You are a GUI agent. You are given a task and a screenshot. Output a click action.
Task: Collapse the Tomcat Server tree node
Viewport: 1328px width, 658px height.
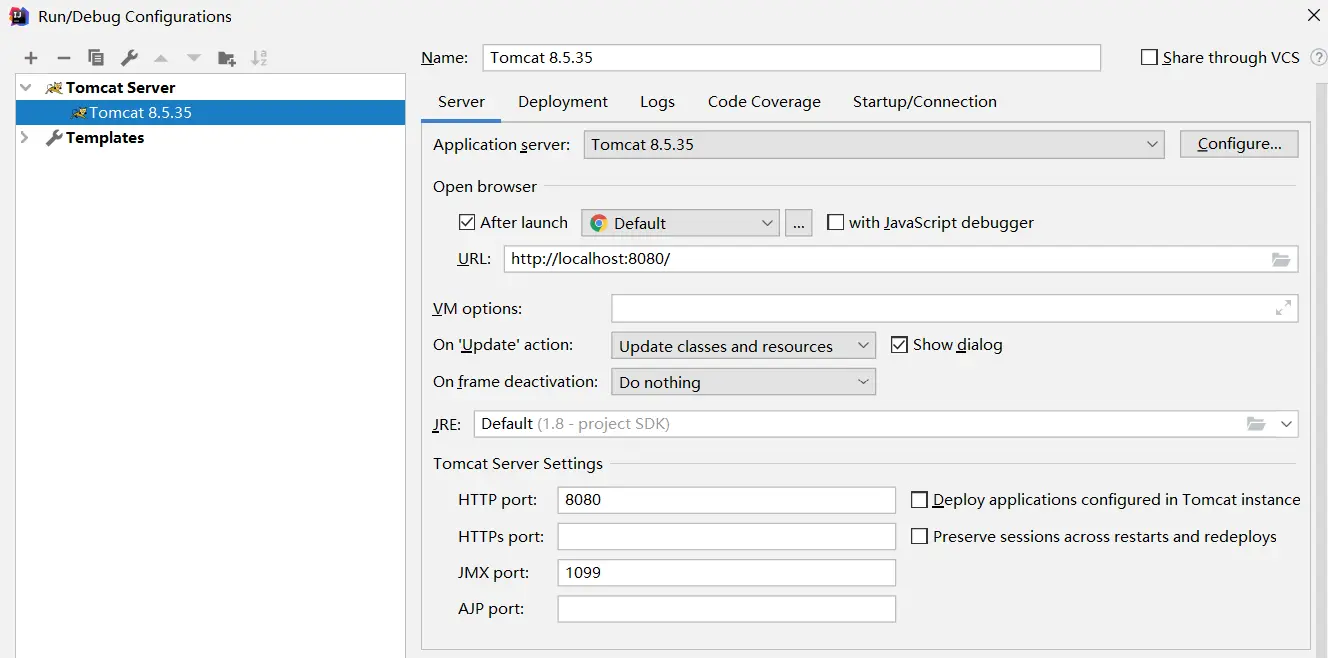tap(26, 88)
